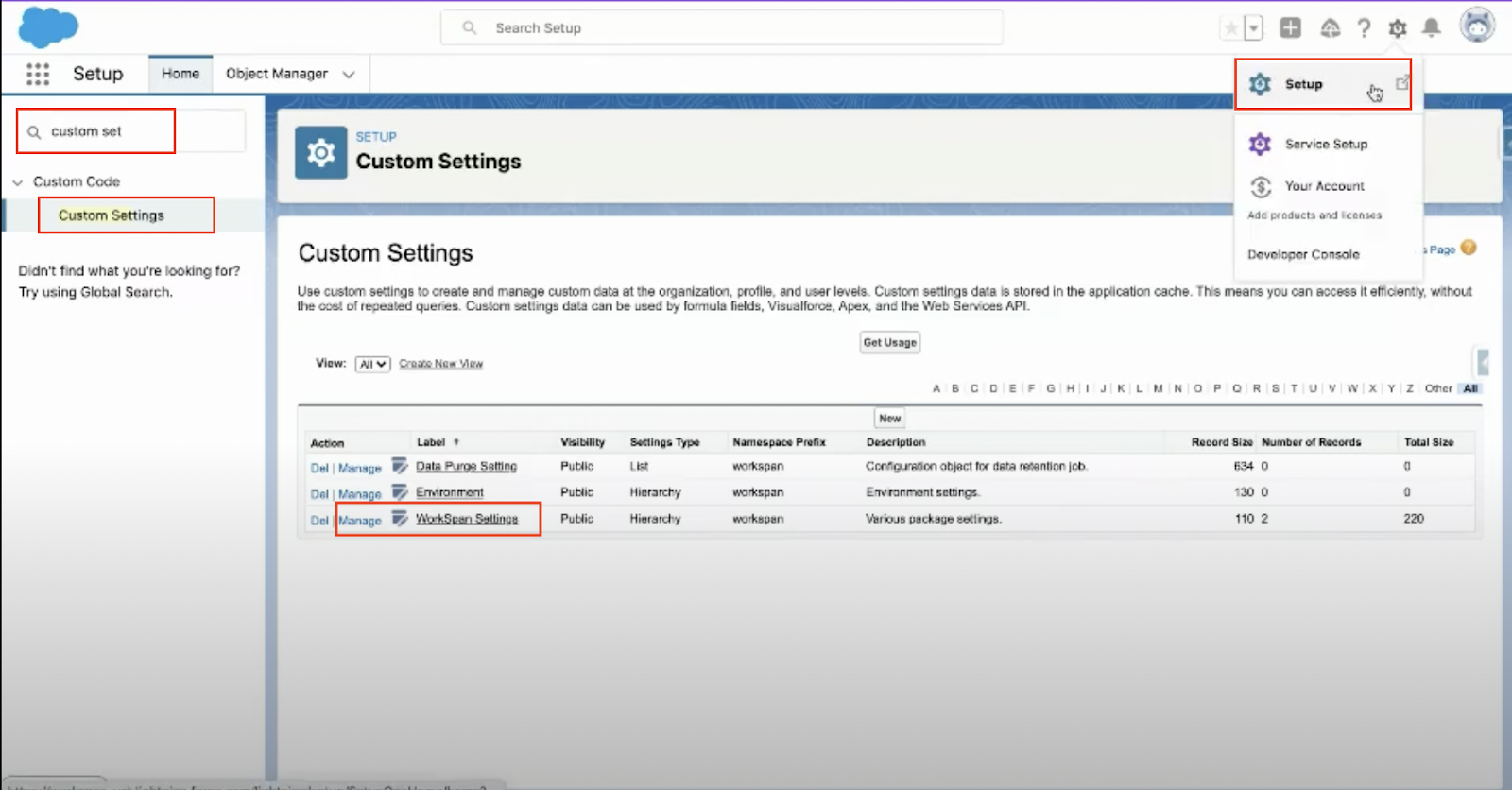Viewport: 1512px width, 790px height.
Task: Click the Service Setup gear icon
Action: pyautogui.click(x=1260, y=144)
